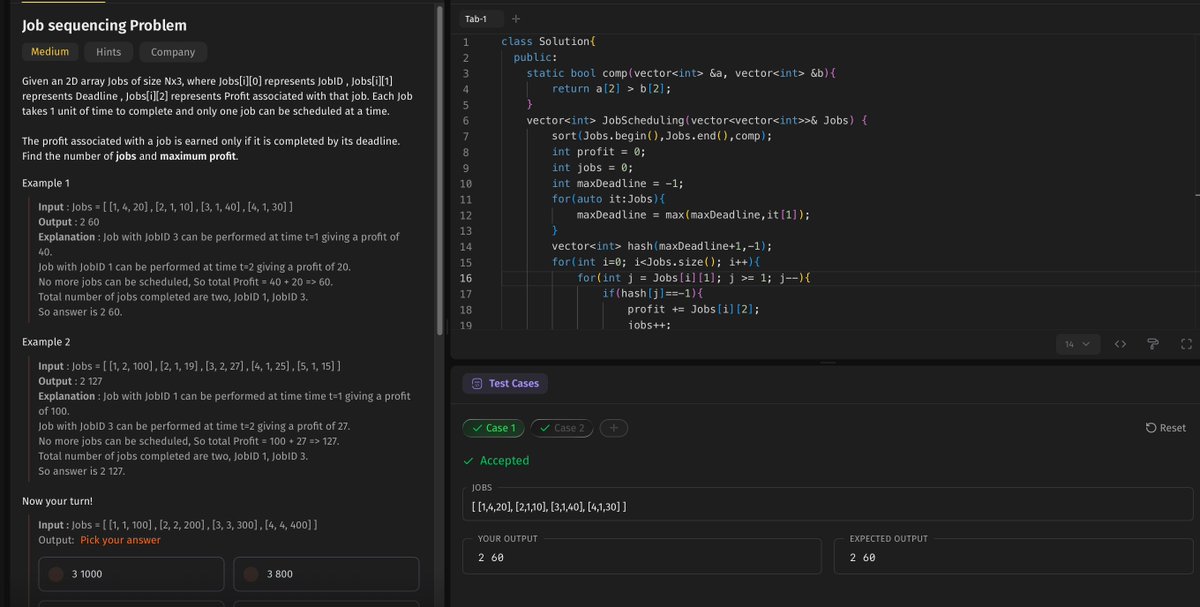The image size is (1200, 607).
Task: Click the 'Pick your answer' text
Action: click(x=120, y=540)
